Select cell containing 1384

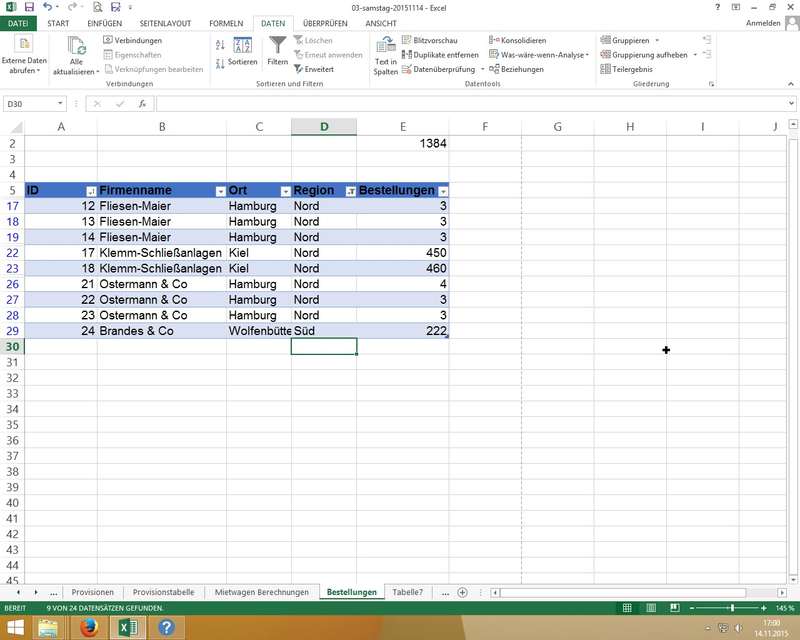[x=403, y=143]
